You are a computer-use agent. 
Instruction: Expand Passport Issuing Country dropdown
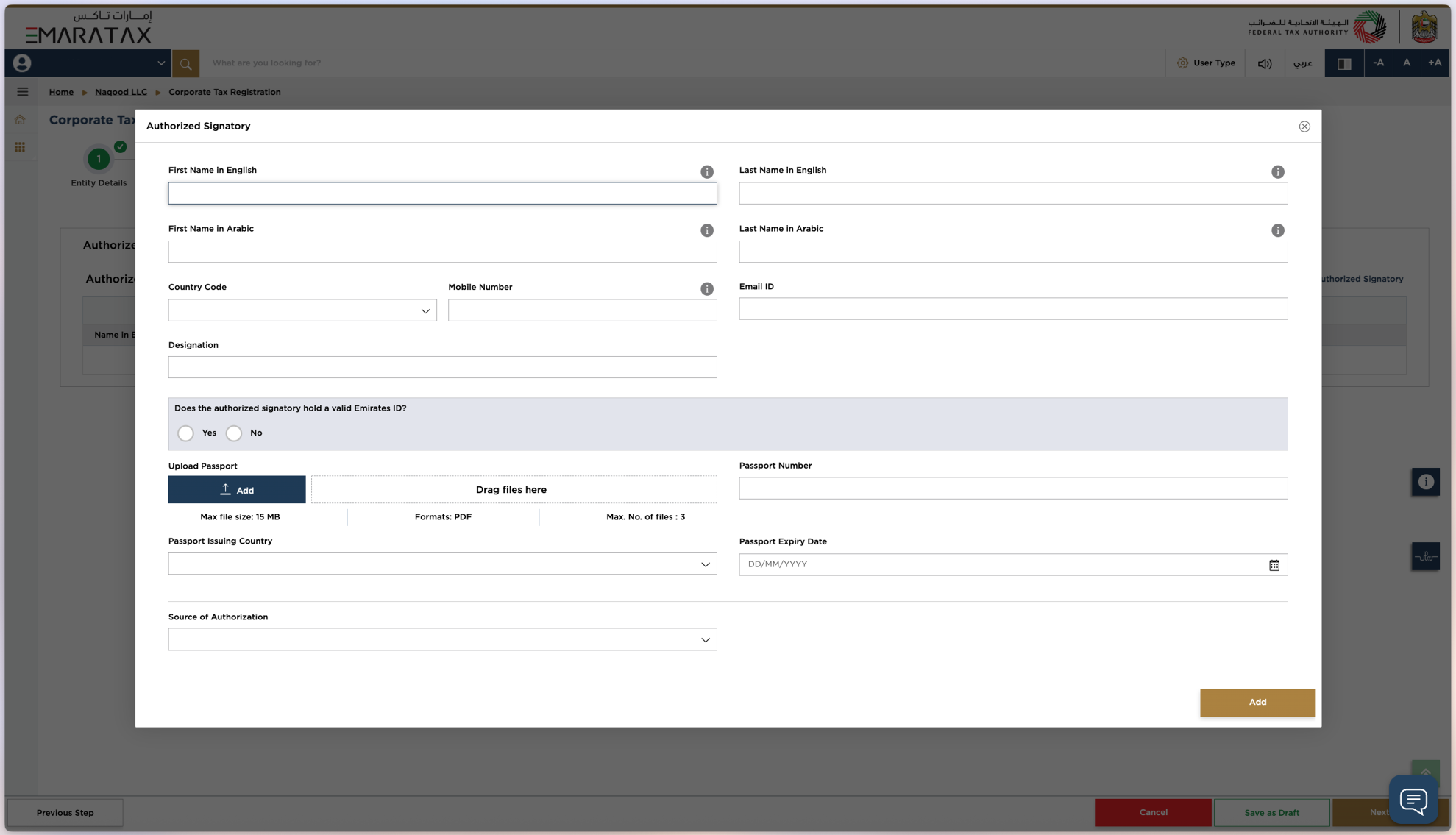[x=442, y=564]
